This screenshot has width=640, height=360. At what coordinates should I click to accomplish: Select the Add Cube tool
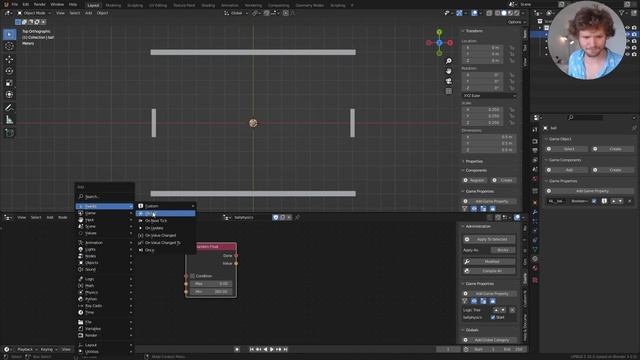[x=9, y=133]
